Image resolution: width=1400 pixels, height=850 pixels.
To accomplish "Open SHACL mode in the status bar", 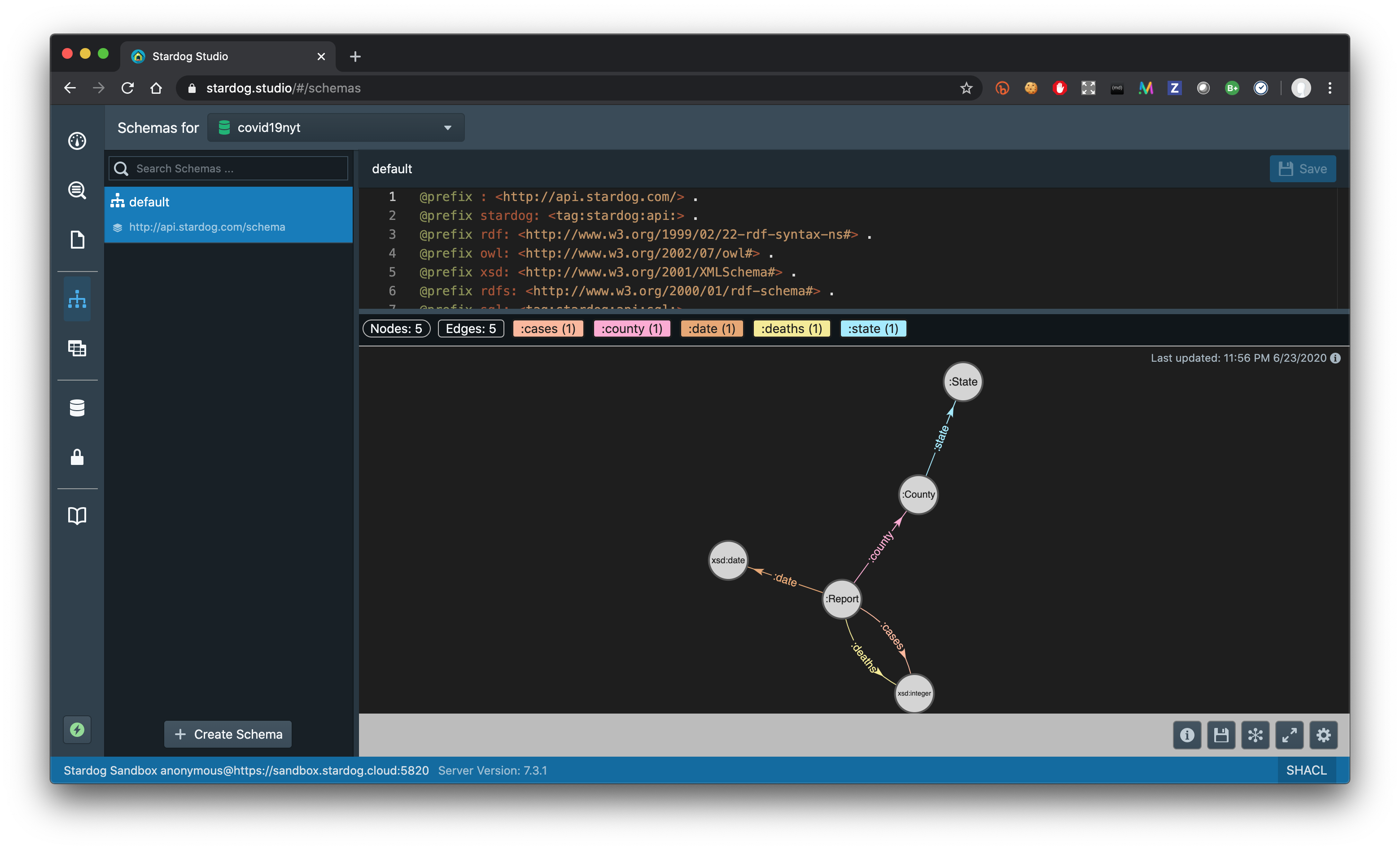I will coord(1307,770).
